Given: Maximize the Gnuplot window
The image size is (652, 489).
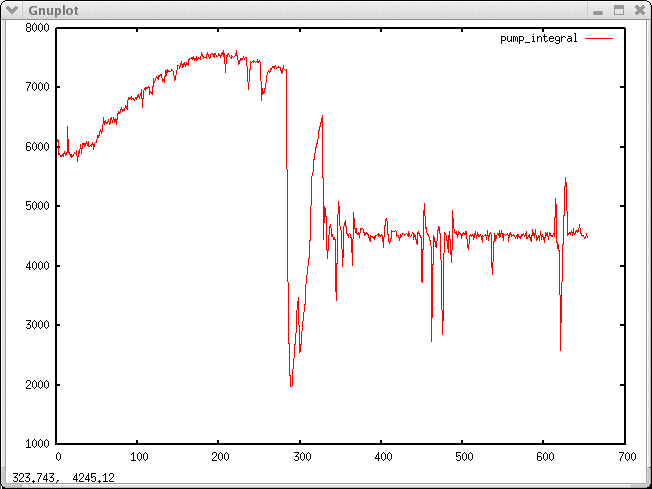Looking at the screenshot, I should click(x=619, y=10).
